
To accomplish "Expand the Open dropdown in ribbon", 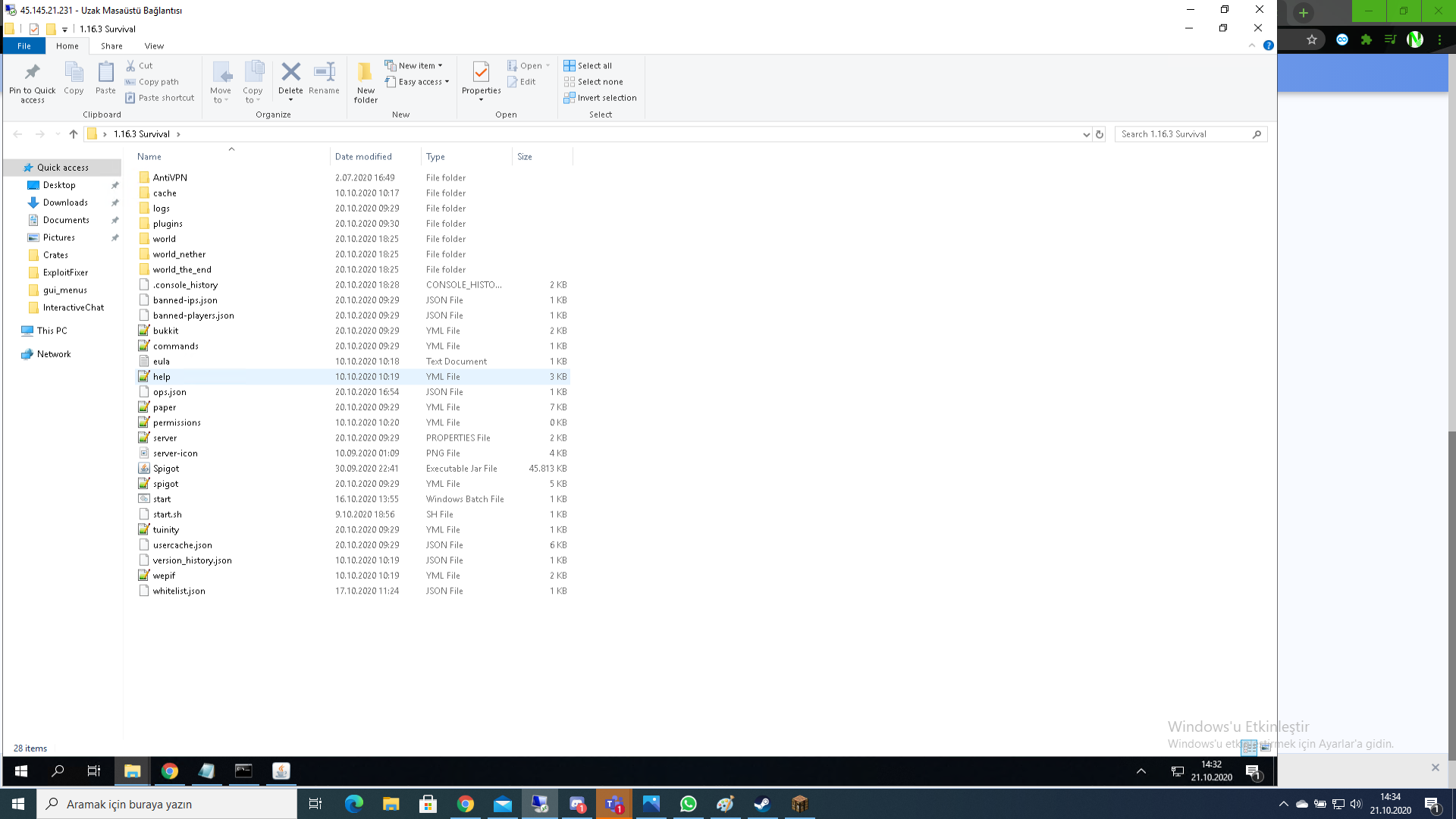I will tap(529, 66).
